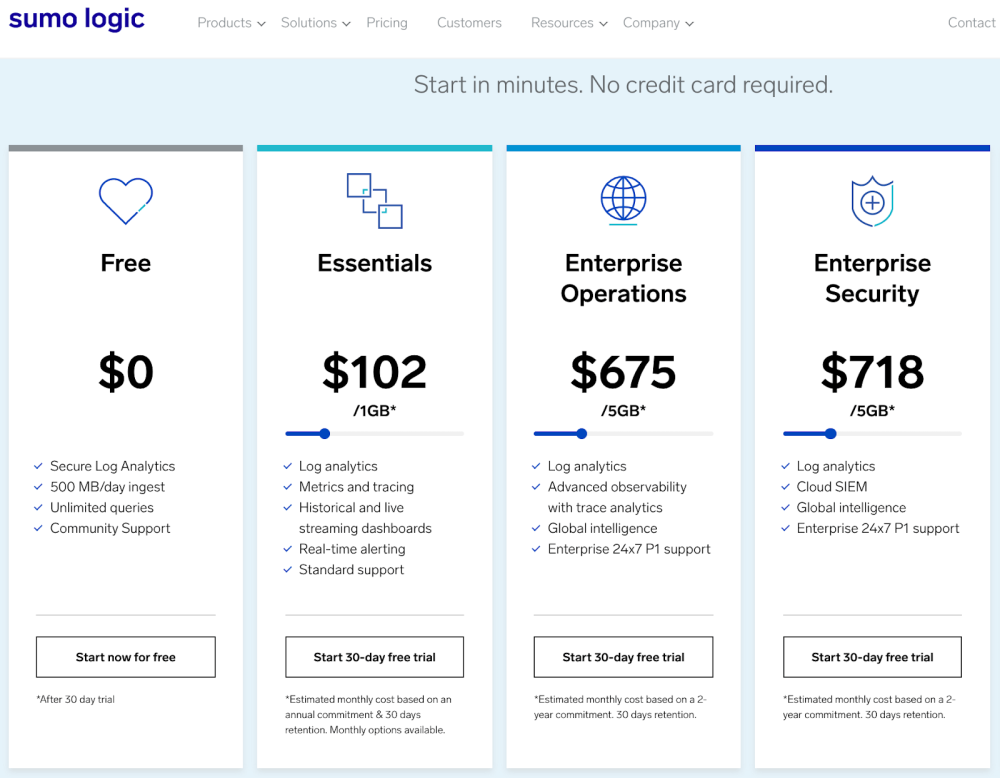Click the Essentials data volume slider handle

point(324,434)
